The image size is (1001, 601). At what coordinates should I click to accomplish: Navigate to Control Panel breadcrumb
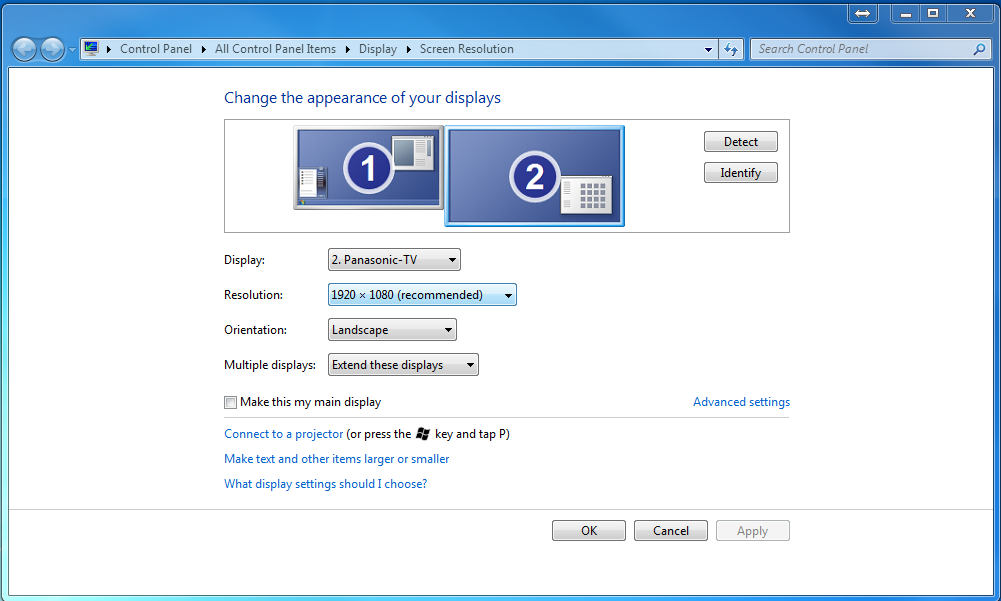pos(156,49)
